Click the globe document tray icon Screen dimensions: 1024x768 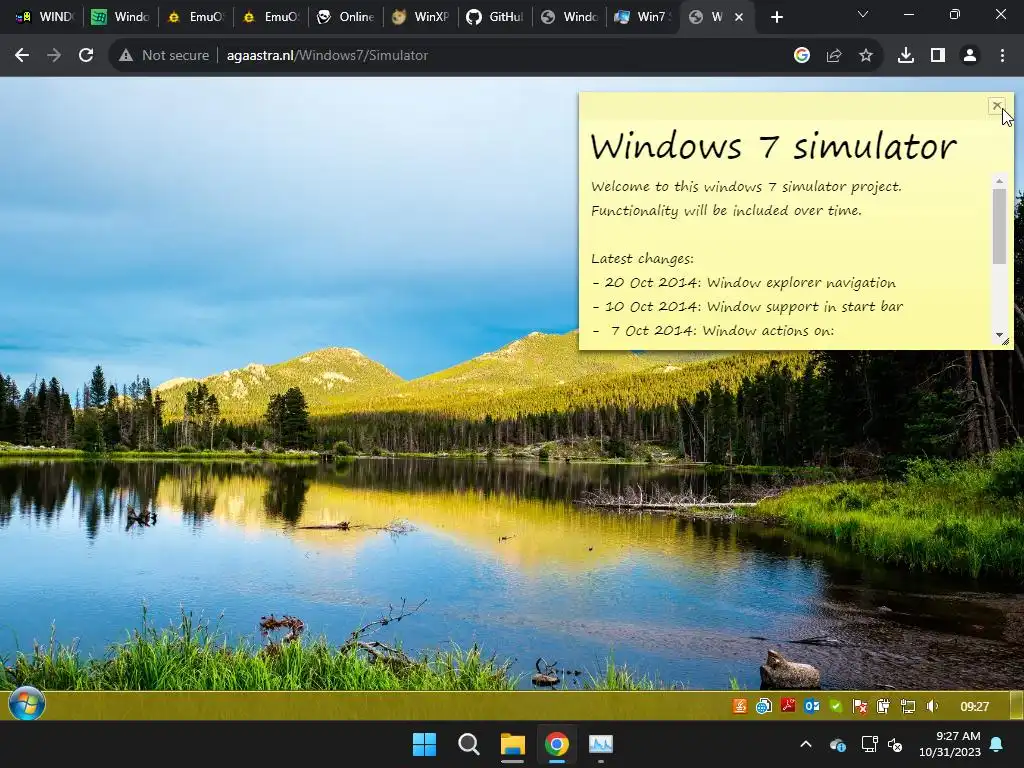click(x=763, y=706)
